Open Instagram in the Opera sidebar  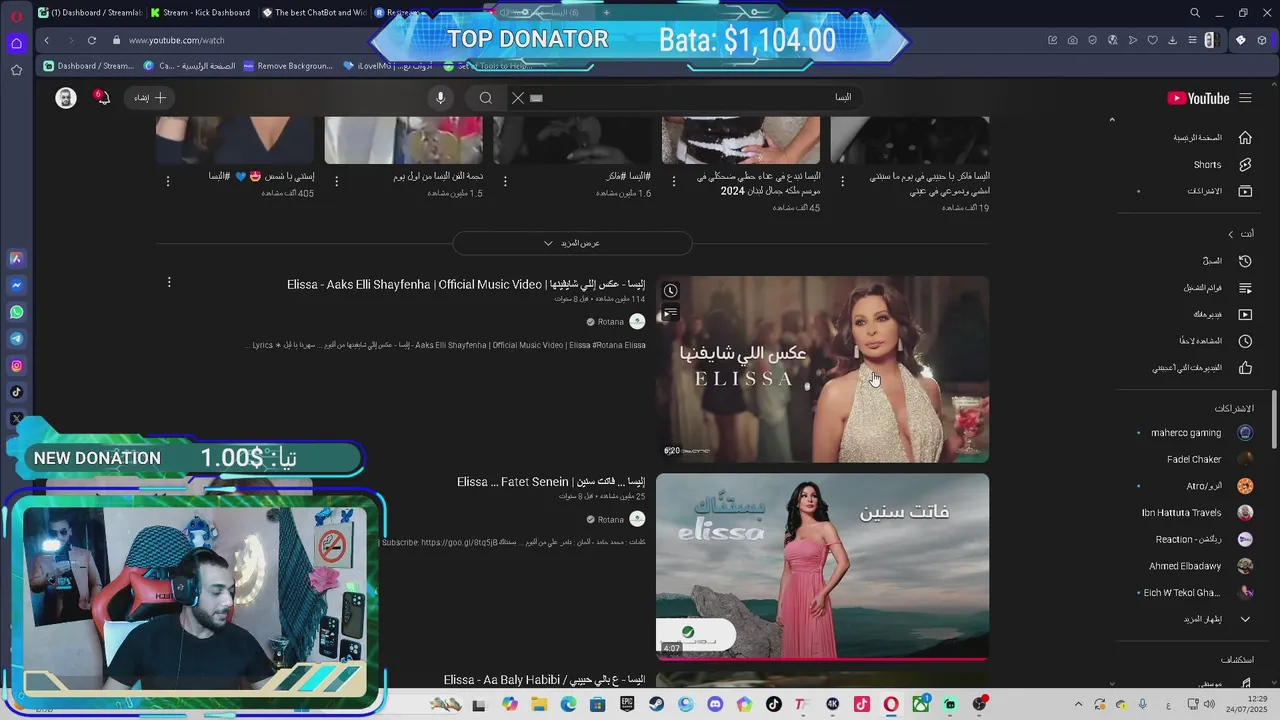16,366
